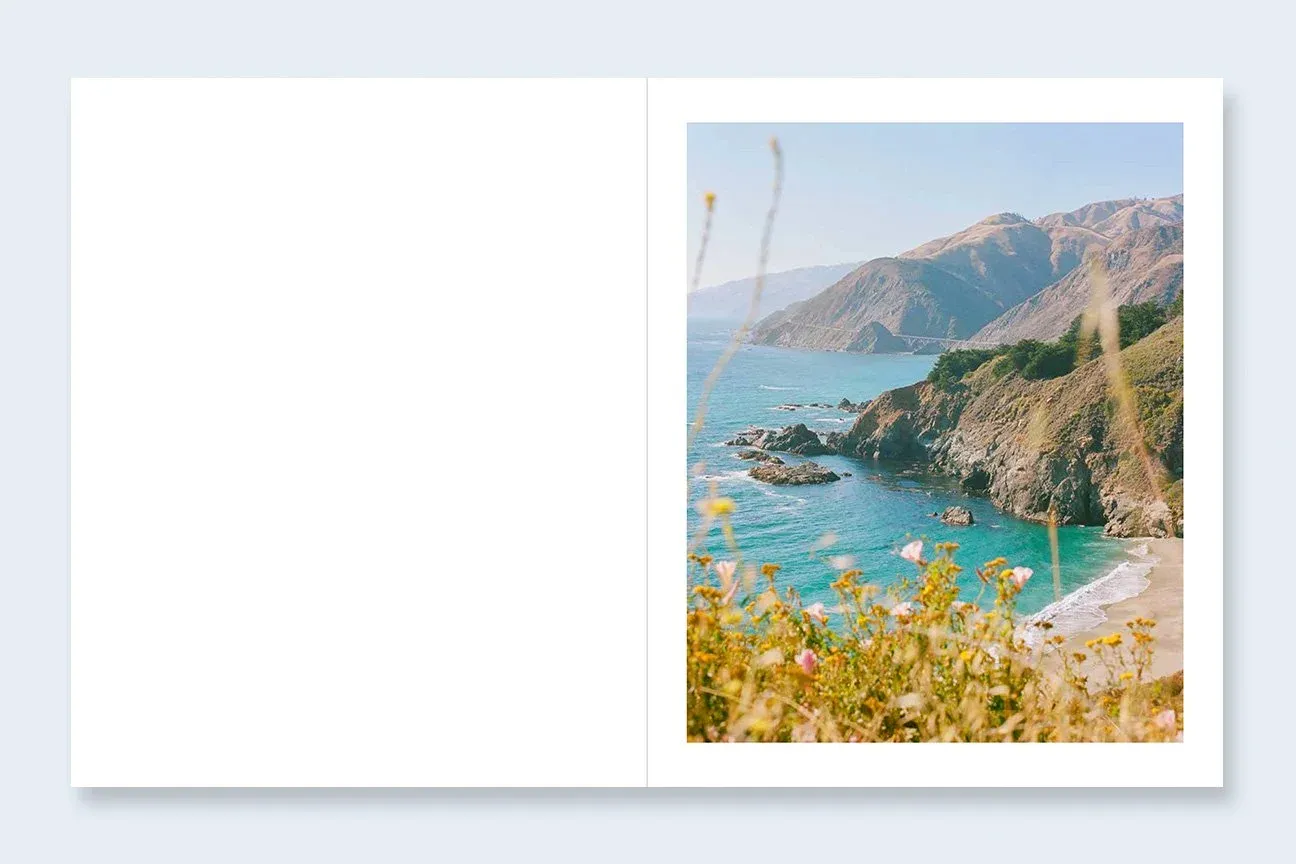Click the white margin above the photo

(935, 100)
